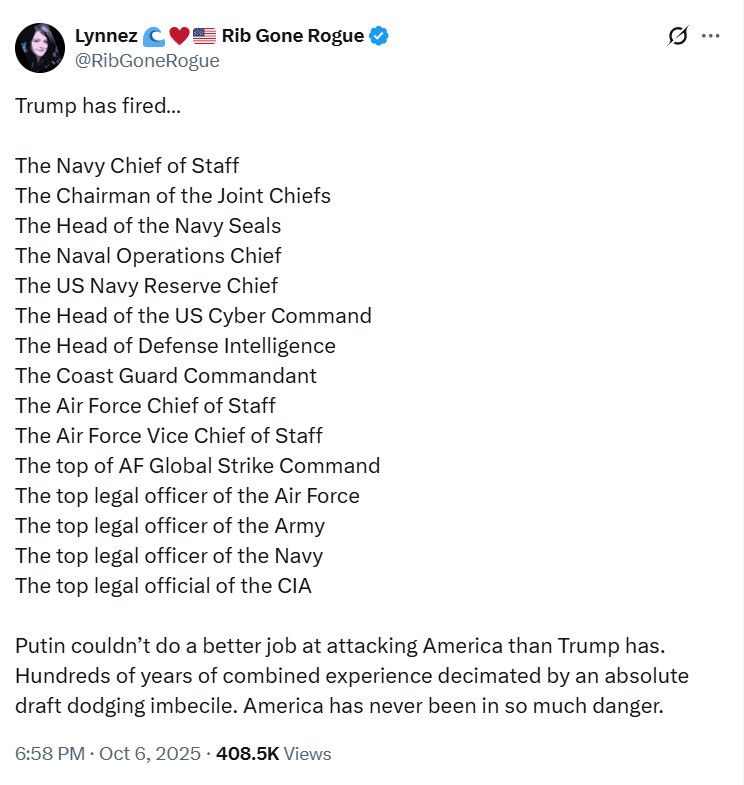Viewport: 744px width, 785px height.
Task: Open the Grok explain post icon
Action: 677,36
